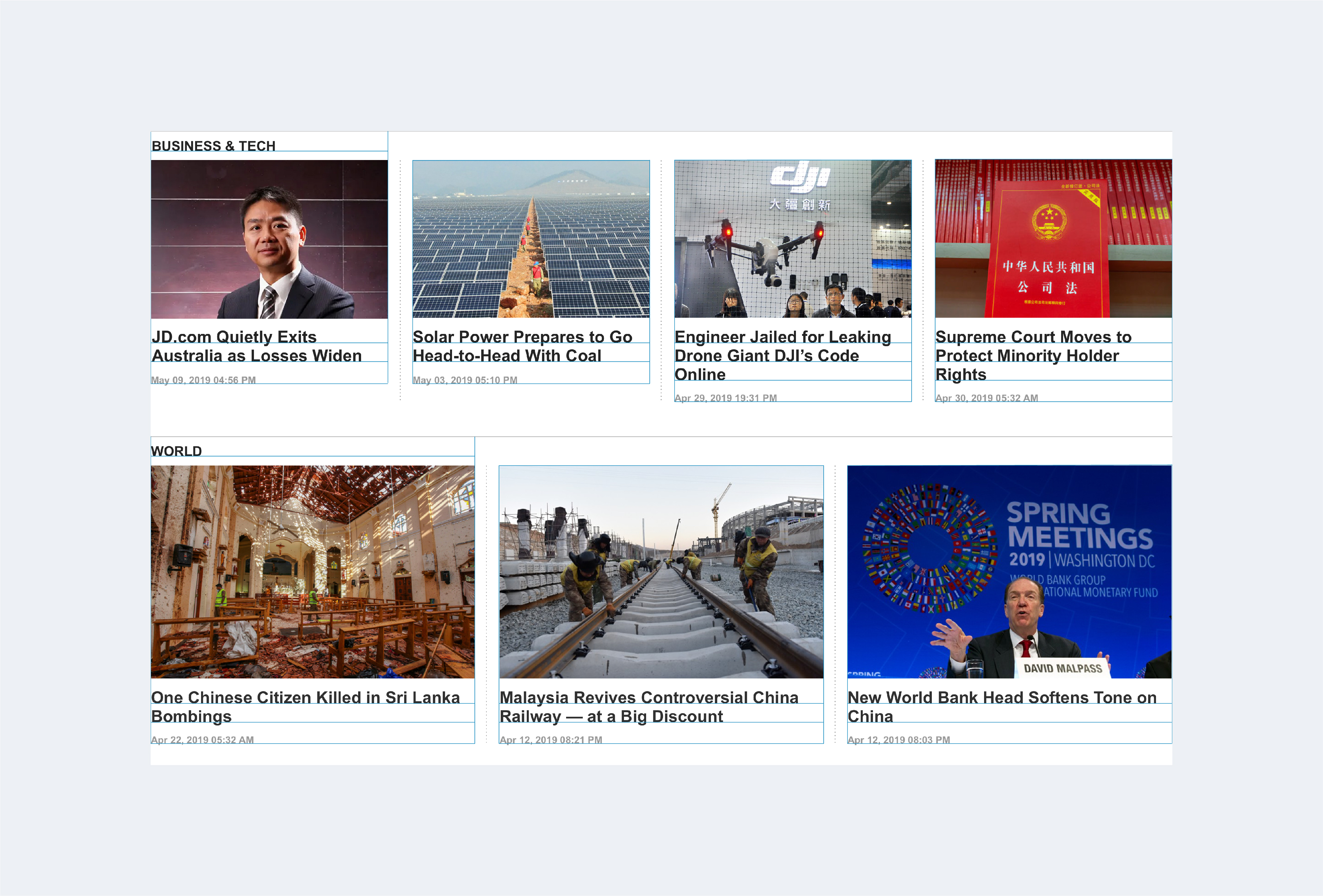The height and width of the screenshot is (896, 1323).
Task: Open the railway construction workers photo
Action: tap(661, 572)
